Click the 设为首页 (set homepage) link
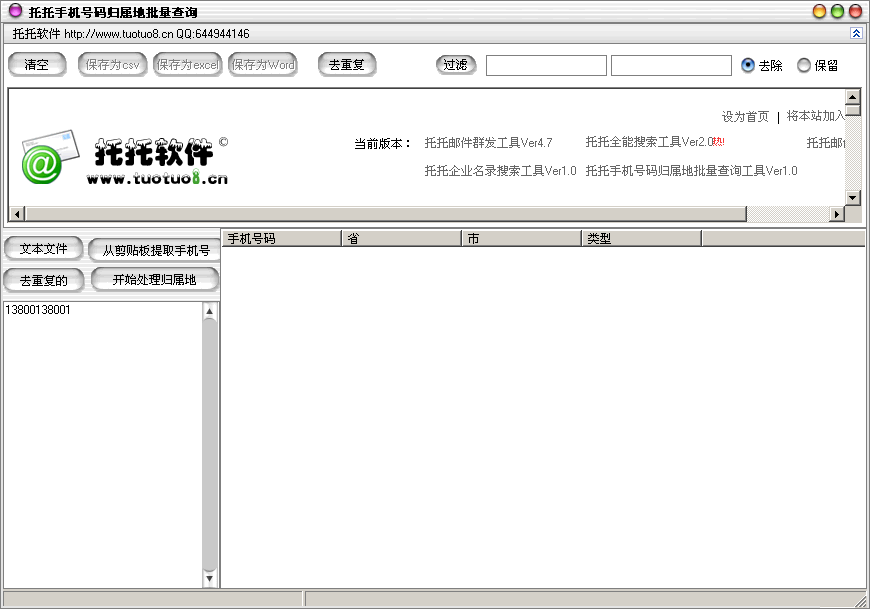The height and width of the screenshot is (609, 870). [745, 116]
